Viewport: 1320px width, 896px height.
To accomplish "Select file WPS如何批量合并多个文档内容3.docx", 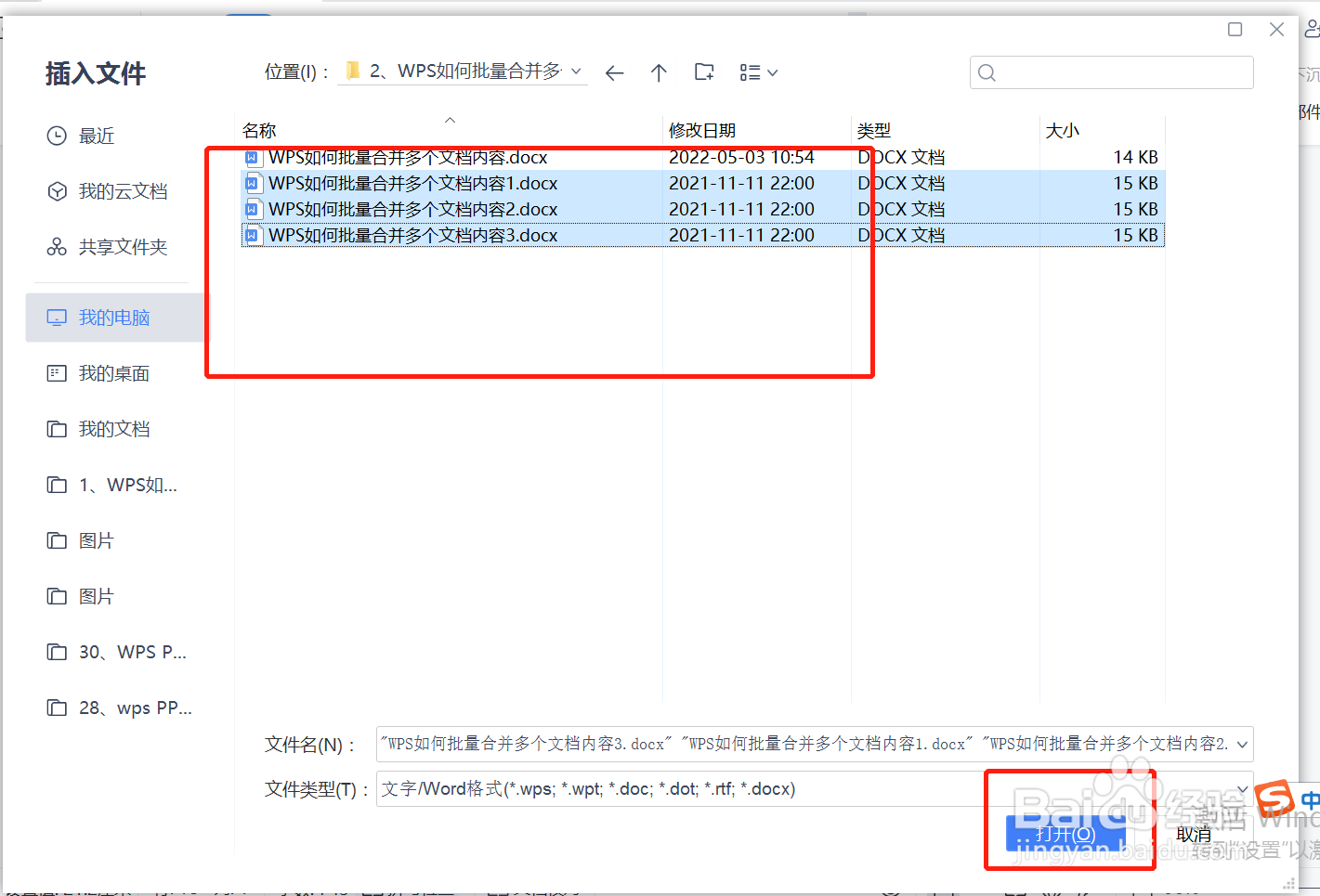I will coord(413,235).
